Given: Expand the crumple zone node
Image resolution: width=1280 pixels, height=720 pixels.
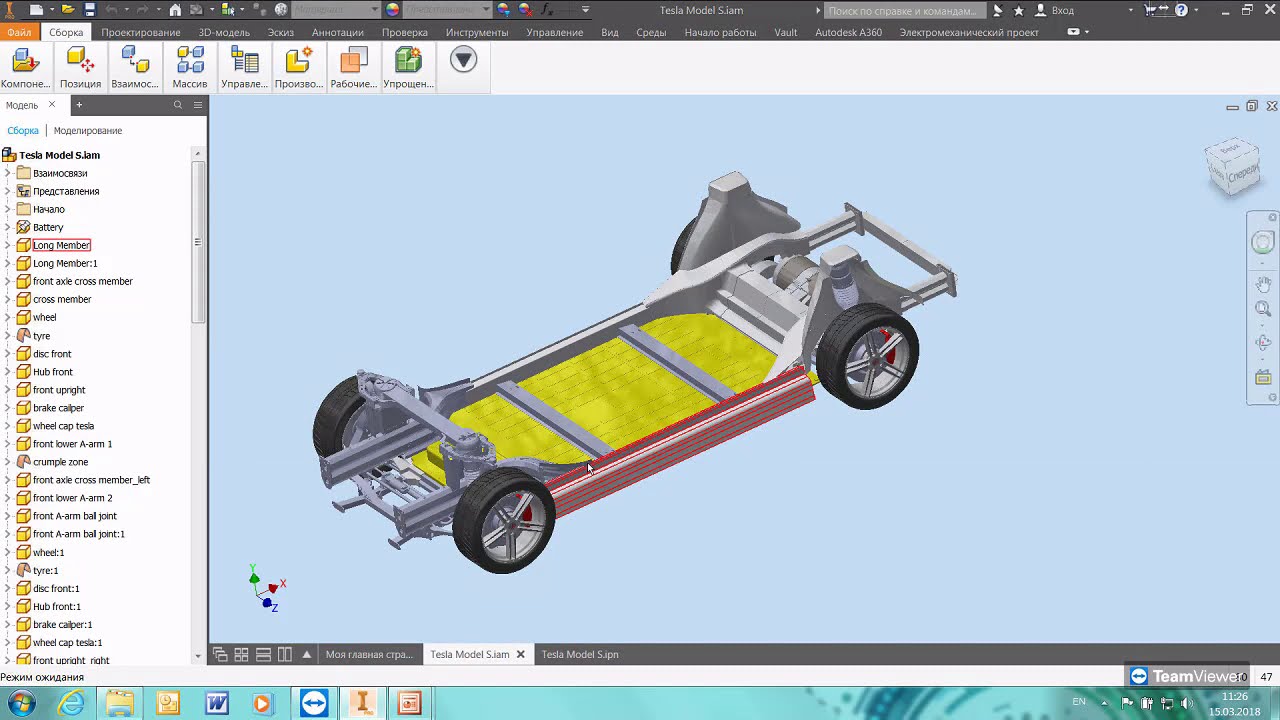Looking at the screenshot, I should (7, 462).
